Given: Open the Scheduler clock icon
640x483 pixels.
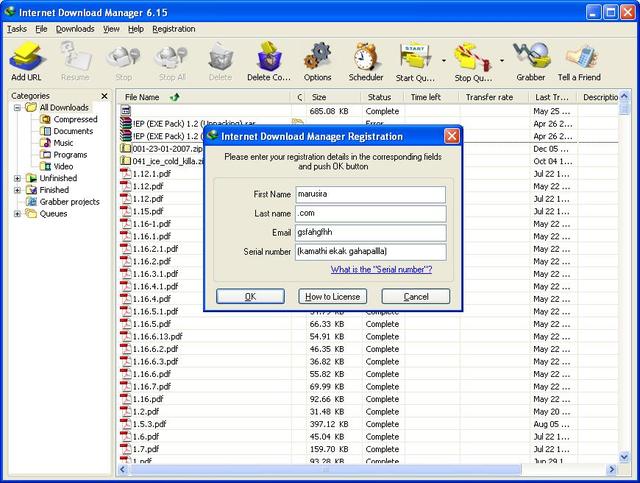Looking at the screenshot, I should 366,60.
